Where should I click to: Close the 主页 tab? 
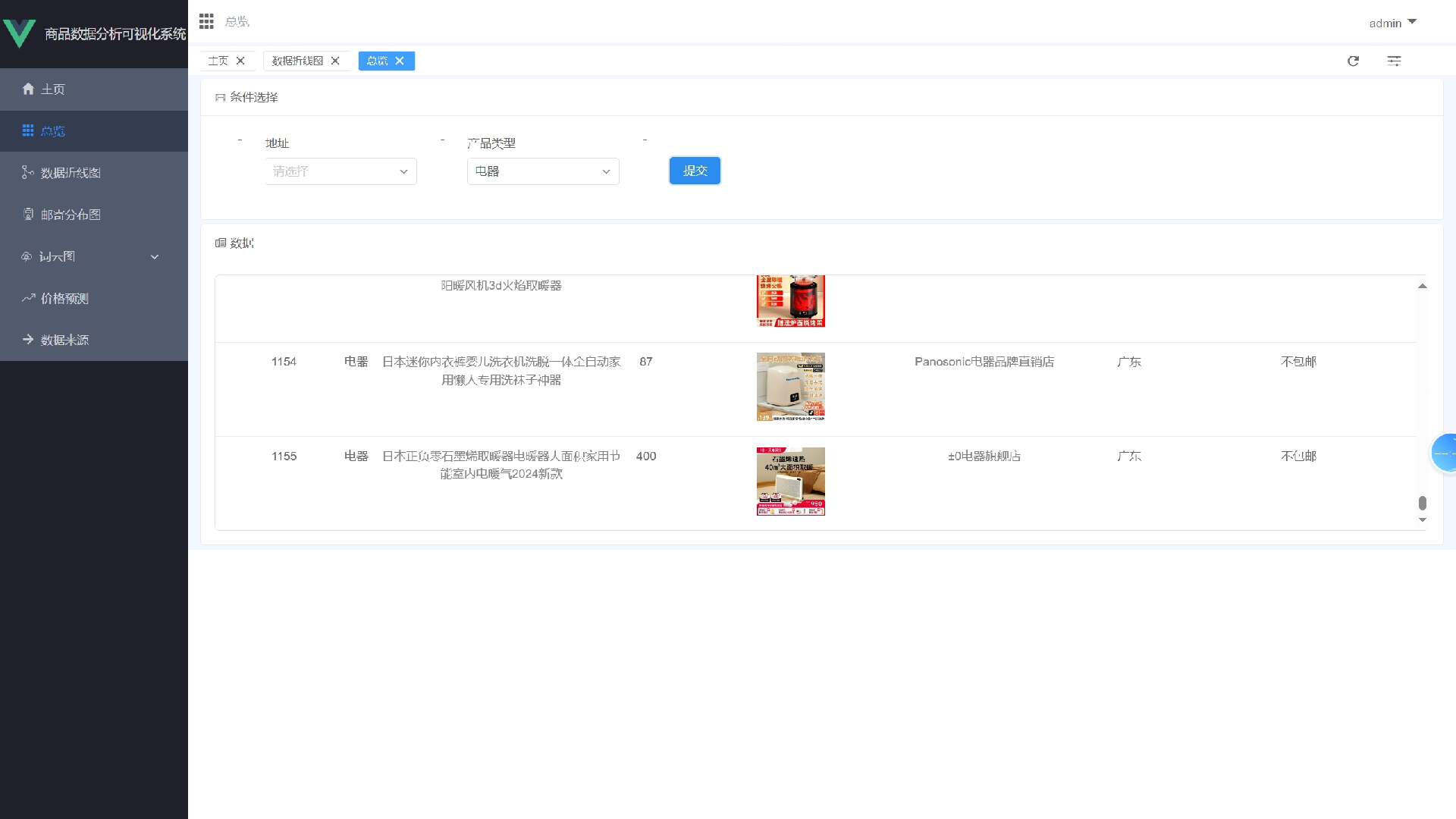[x=240, y=61]
